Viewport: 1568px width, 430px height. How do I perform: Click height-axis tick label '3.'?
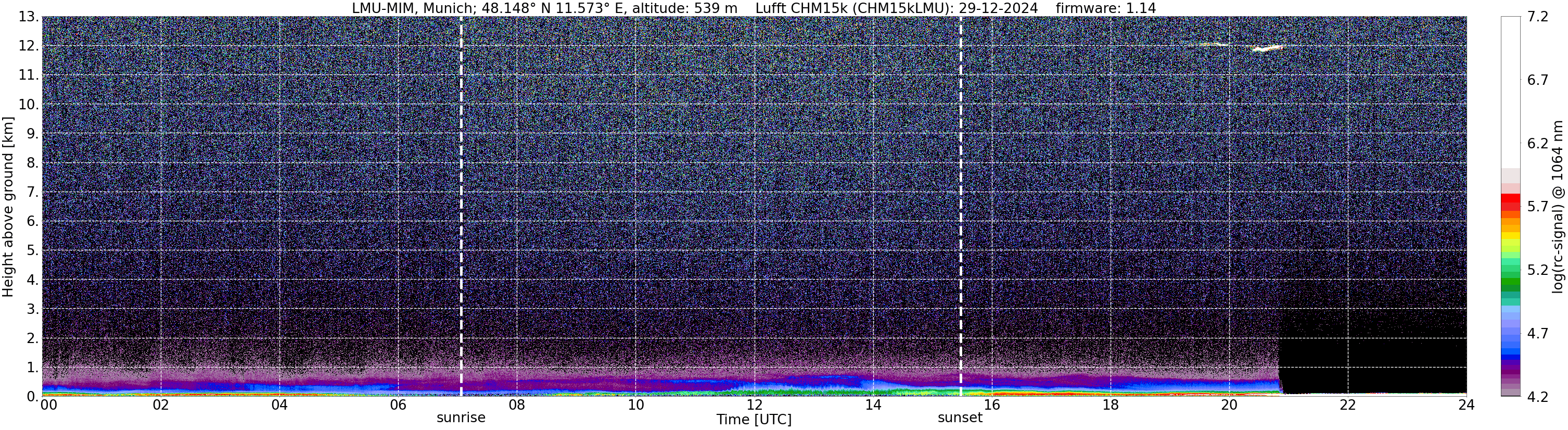33,309
